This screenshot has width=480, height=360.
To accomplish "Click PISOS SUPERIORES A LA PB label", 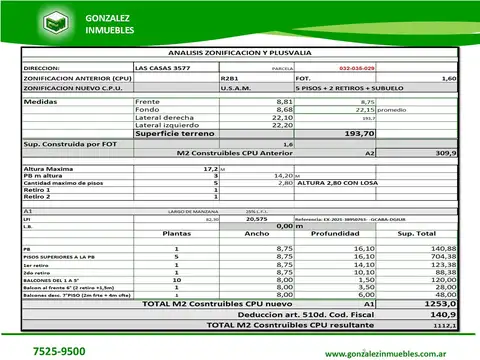I will tap(59, 257).
